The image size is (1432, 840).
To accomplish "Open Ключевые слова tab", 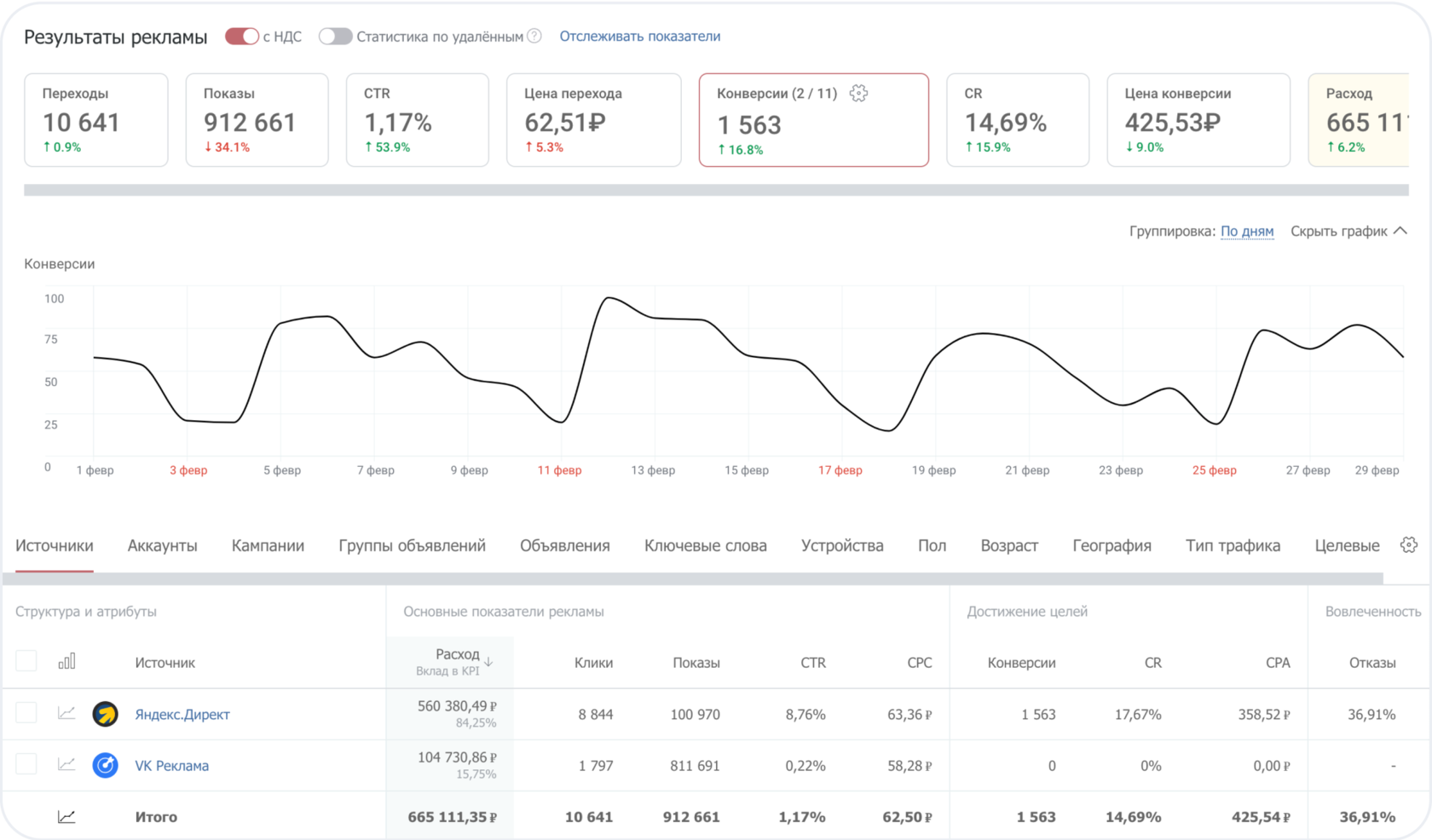I will pyautogui.click(x=706, y=545).
